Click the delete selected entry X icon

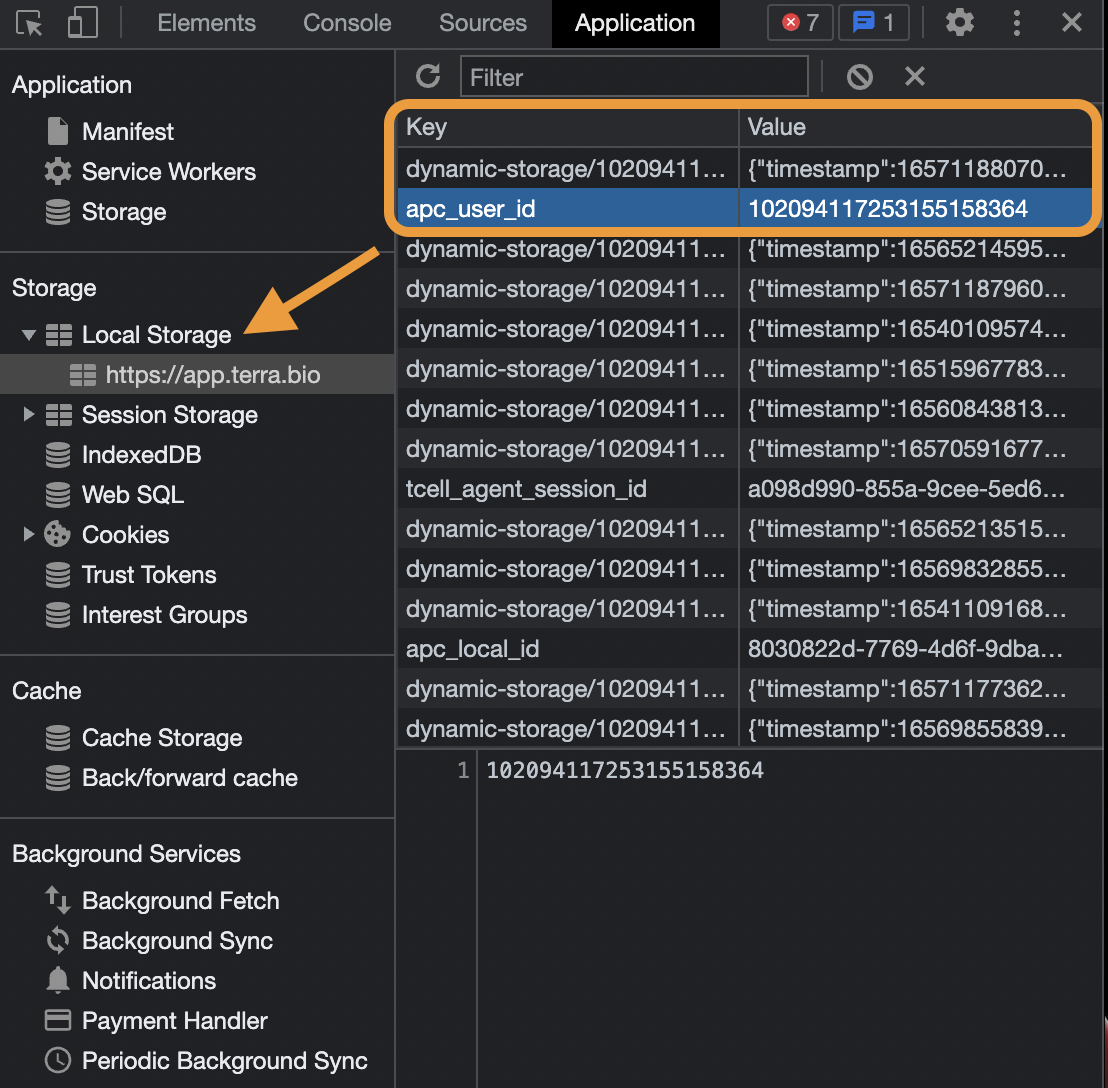(914, 76)
